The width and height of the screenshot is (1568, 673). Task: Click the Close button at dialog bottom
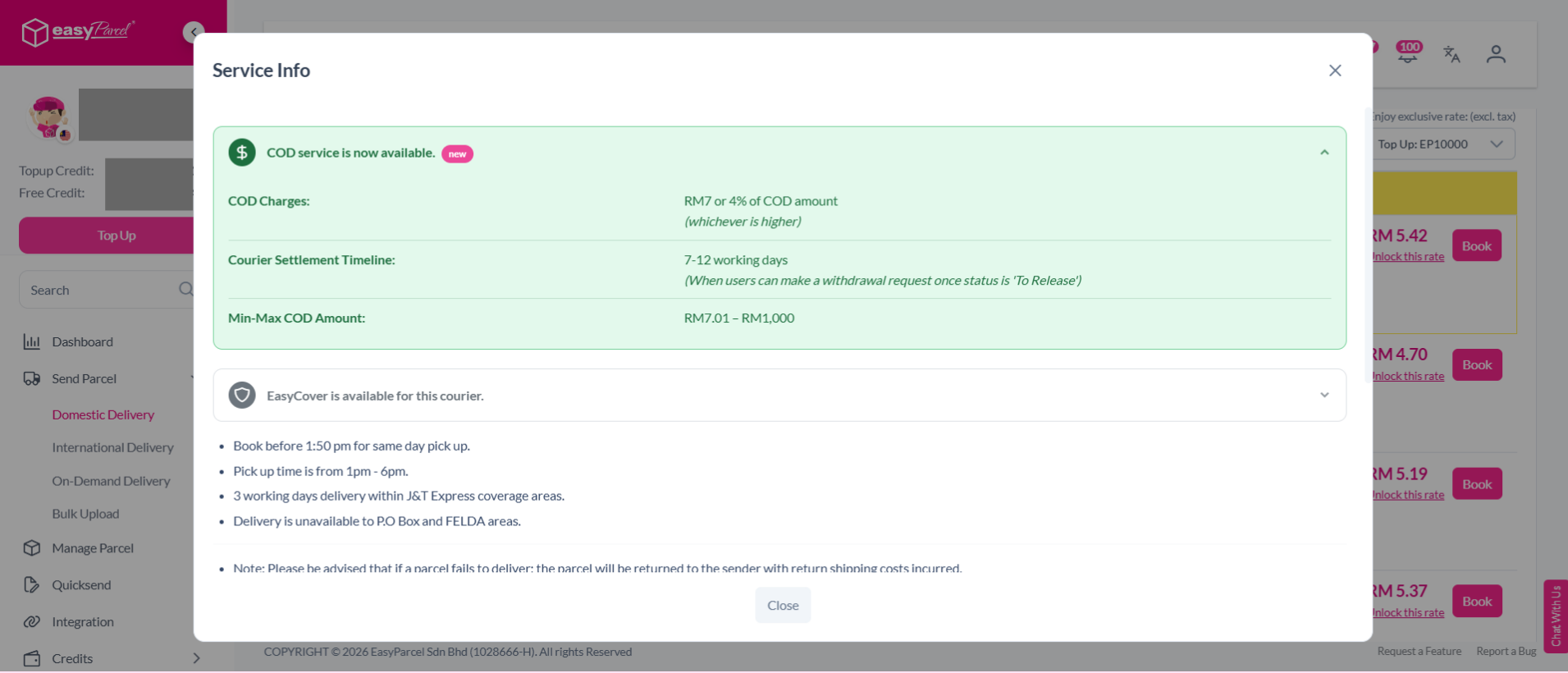coord(783,605)
